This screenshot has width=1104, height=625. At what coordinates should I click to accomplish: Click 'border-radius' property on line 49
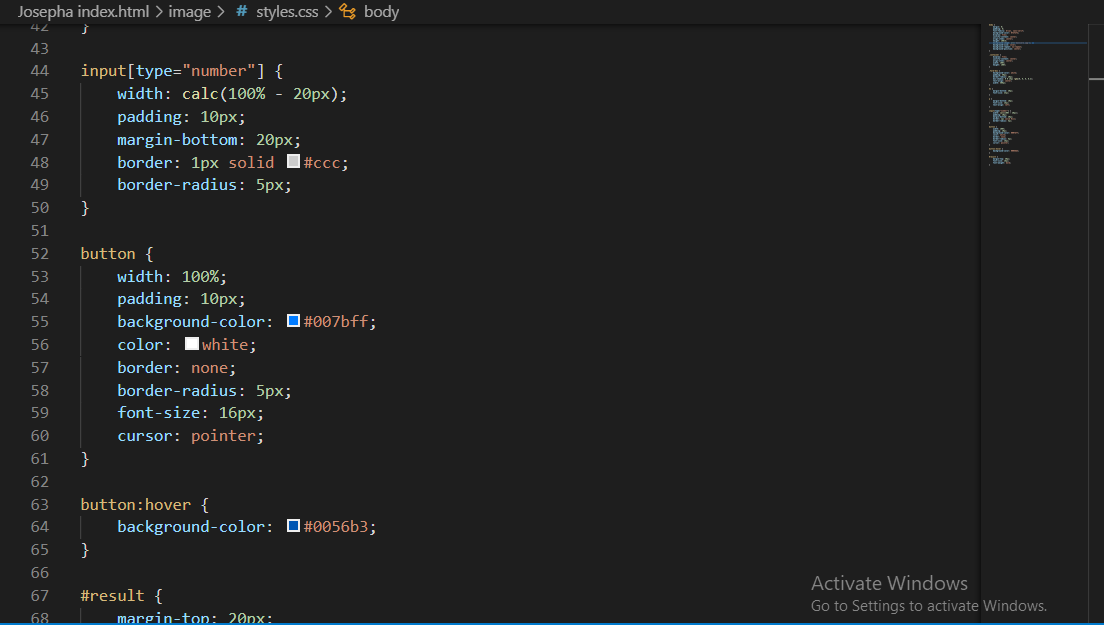(x=177, y=184)
